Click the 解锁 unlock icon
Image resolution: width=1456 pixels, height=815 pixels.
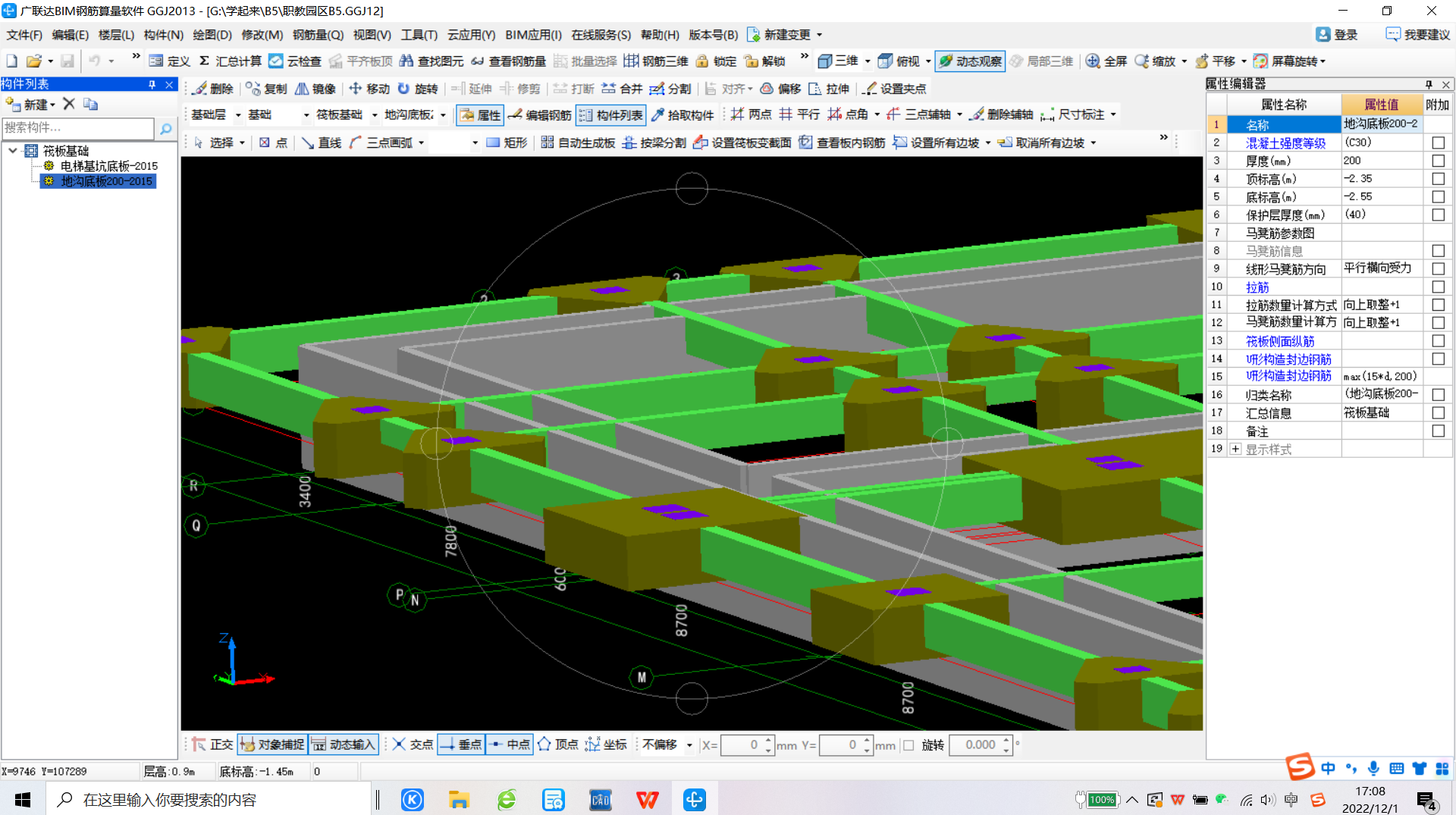pyautogui.click(x=752, y=61)
